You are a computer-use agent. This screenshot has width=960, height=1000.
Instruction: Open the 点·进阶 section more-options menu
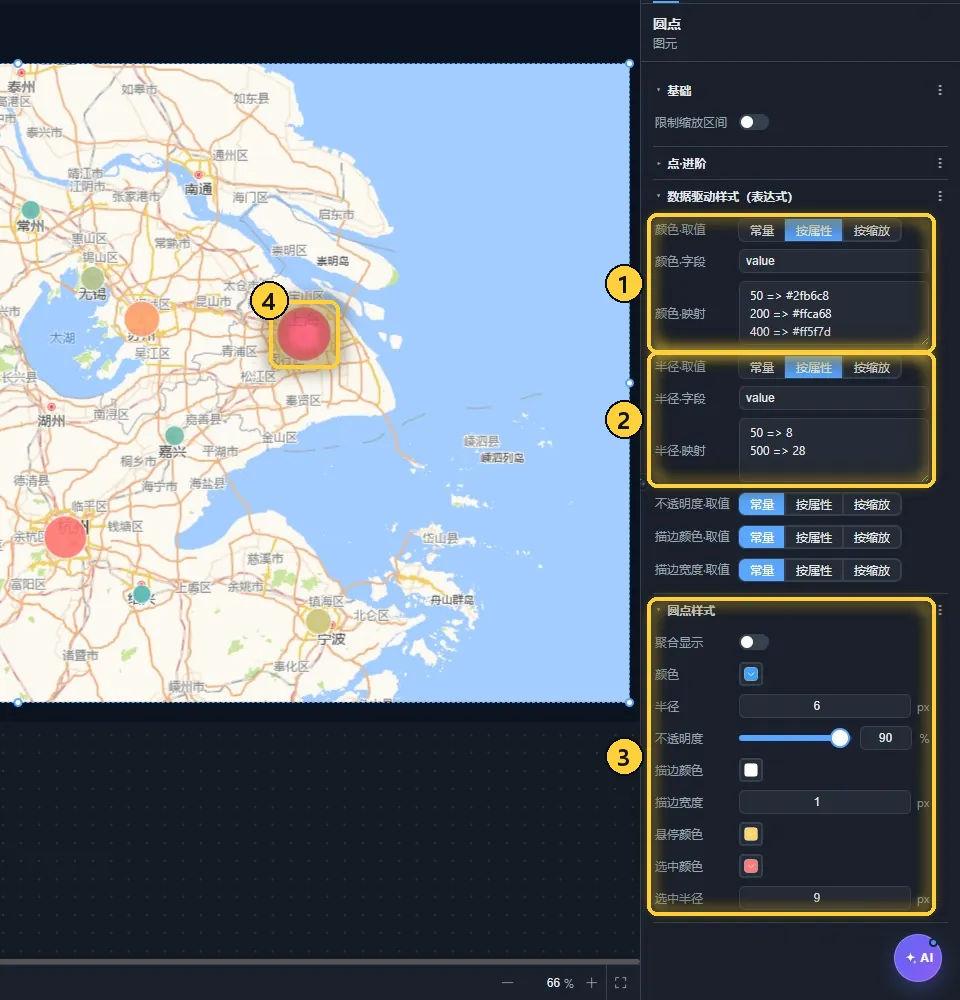click(x=940, y=163)
